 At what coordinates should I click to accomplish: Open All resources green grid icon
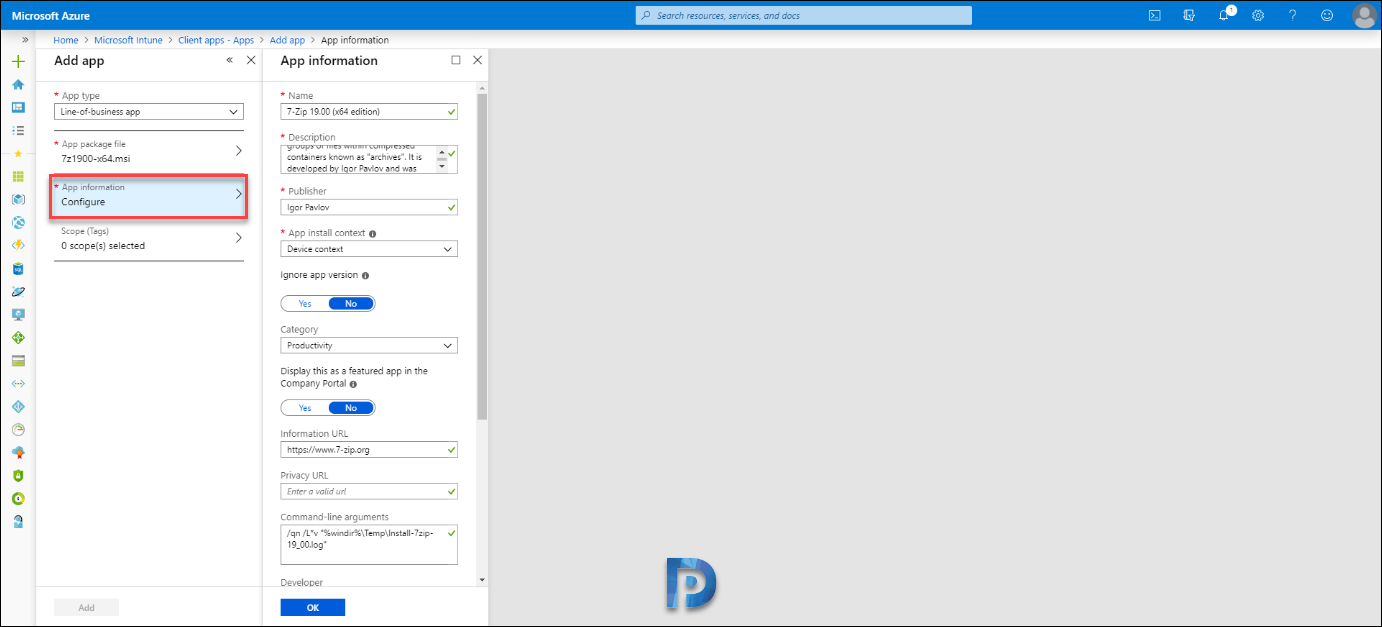pos(18,176)
